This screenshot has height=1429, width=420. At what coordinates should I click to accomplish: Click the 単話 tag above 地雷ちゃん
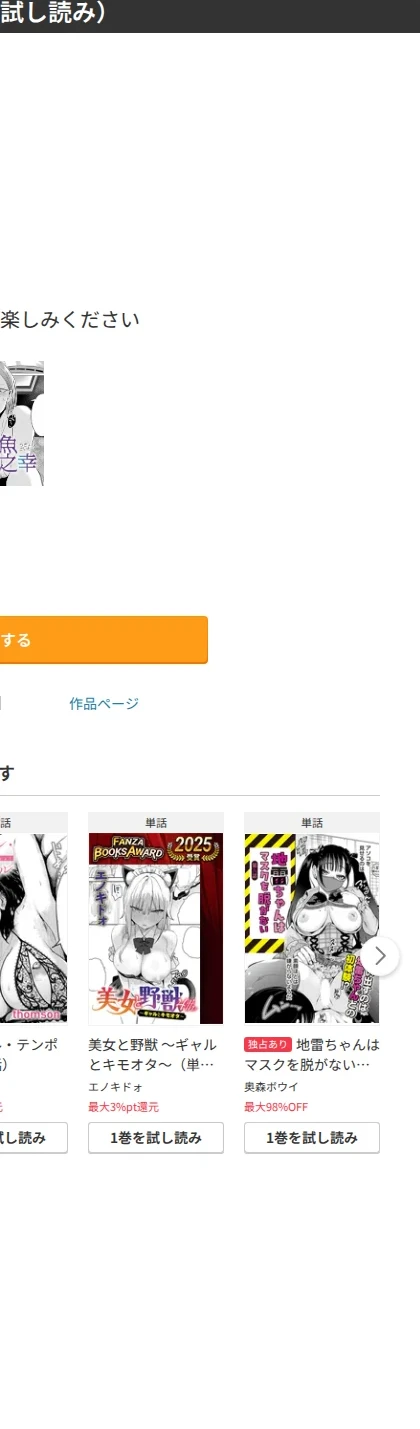tap(312, 823)
